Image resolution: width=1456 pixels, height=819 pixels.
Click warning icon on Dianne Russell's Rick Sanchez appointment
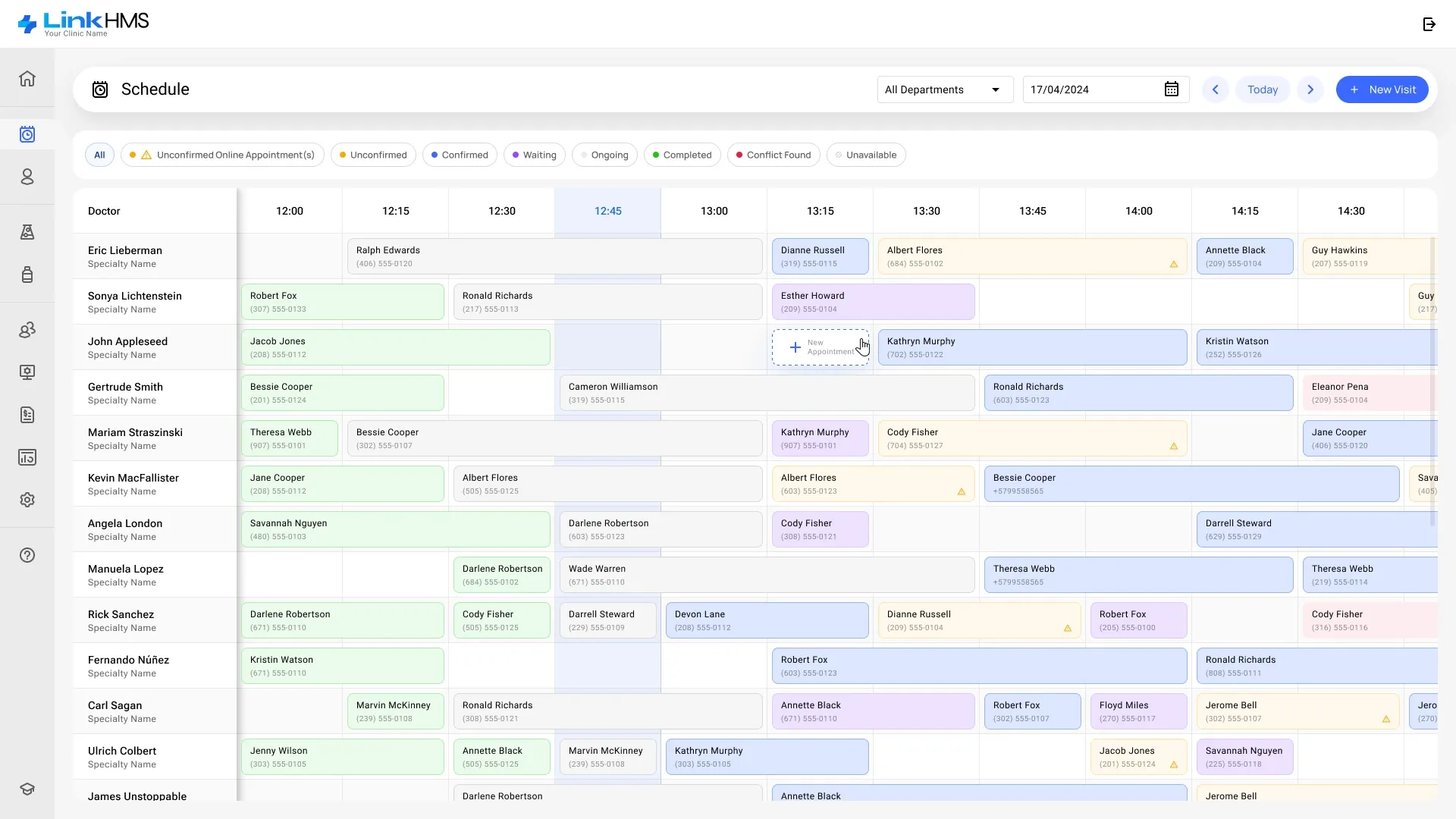click(x=1068, y=628)
